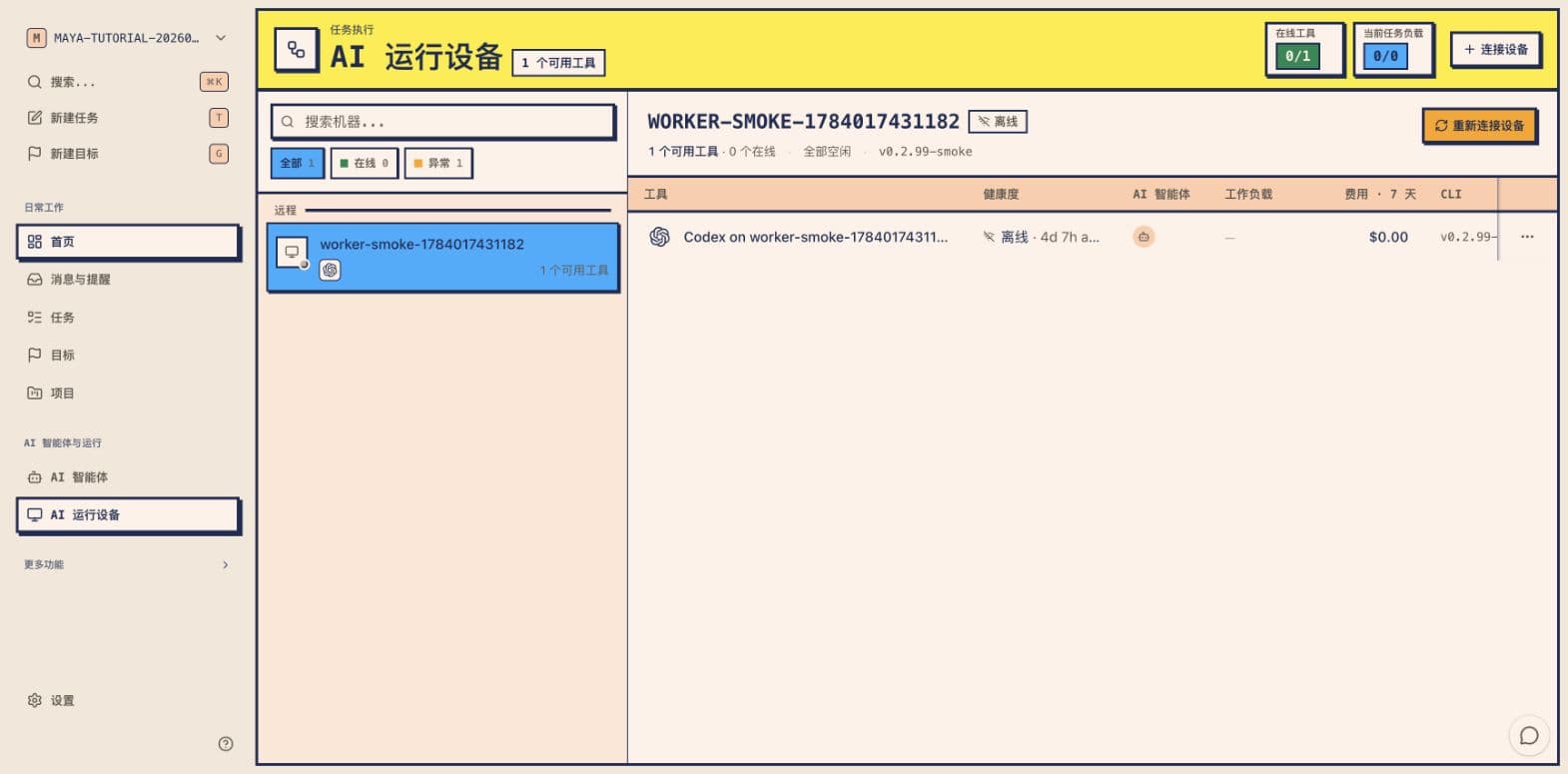Click the $0.00 cost value
Viewport: 1568px width, 774px height.
[1388, 238]
